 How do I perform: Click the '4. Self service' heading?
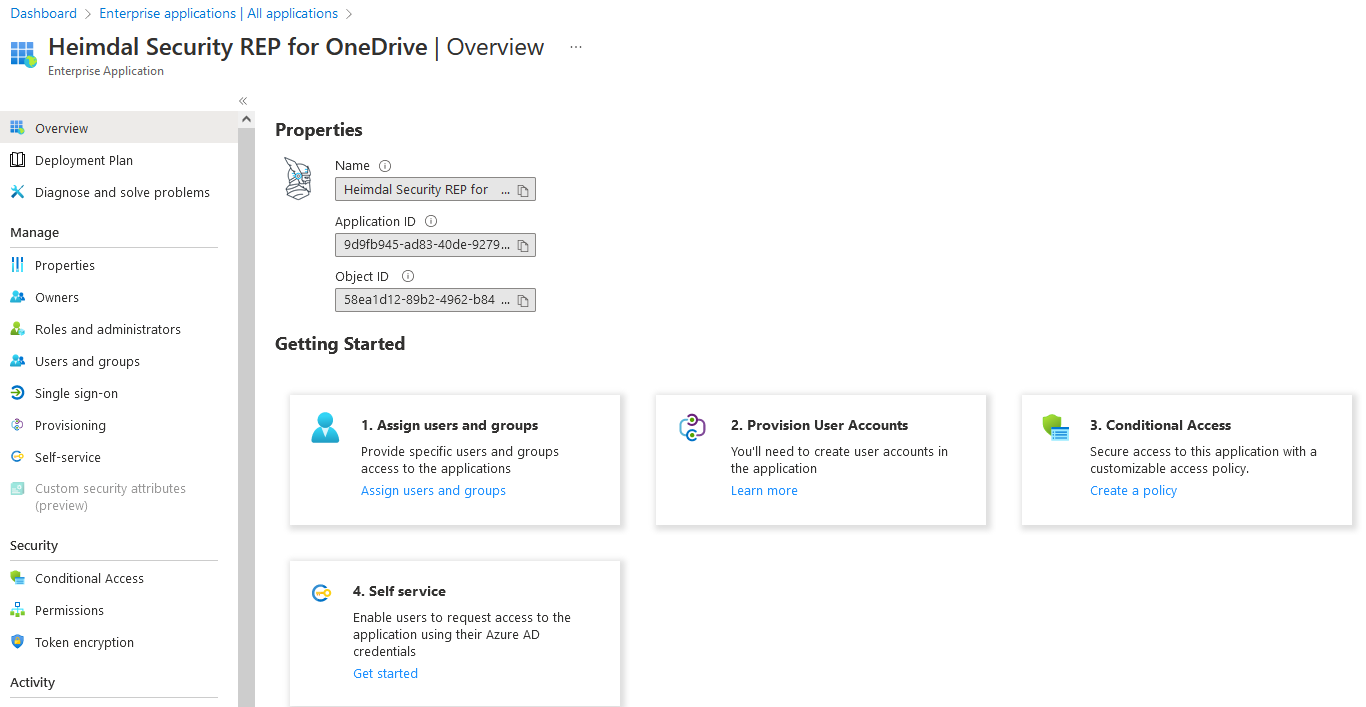[x=399, y=591]
